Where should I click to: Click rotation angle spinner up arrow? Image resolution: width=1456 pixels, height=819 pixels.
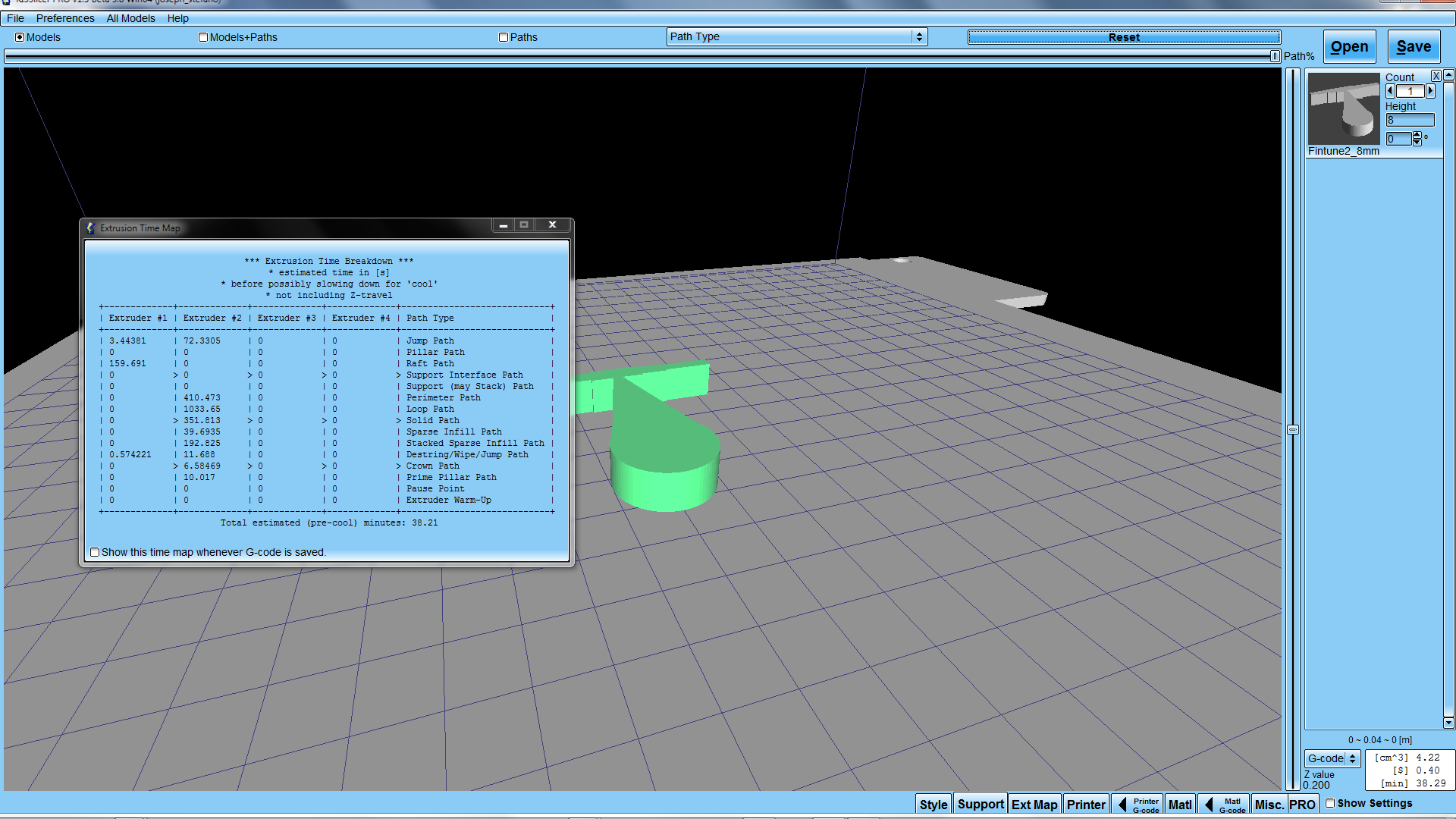tap(1417, 135)
